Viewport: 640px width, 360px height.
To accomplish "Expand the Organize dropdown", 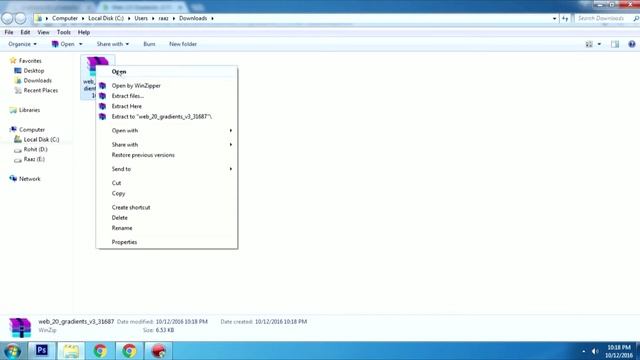I will [x=22, y=44].
